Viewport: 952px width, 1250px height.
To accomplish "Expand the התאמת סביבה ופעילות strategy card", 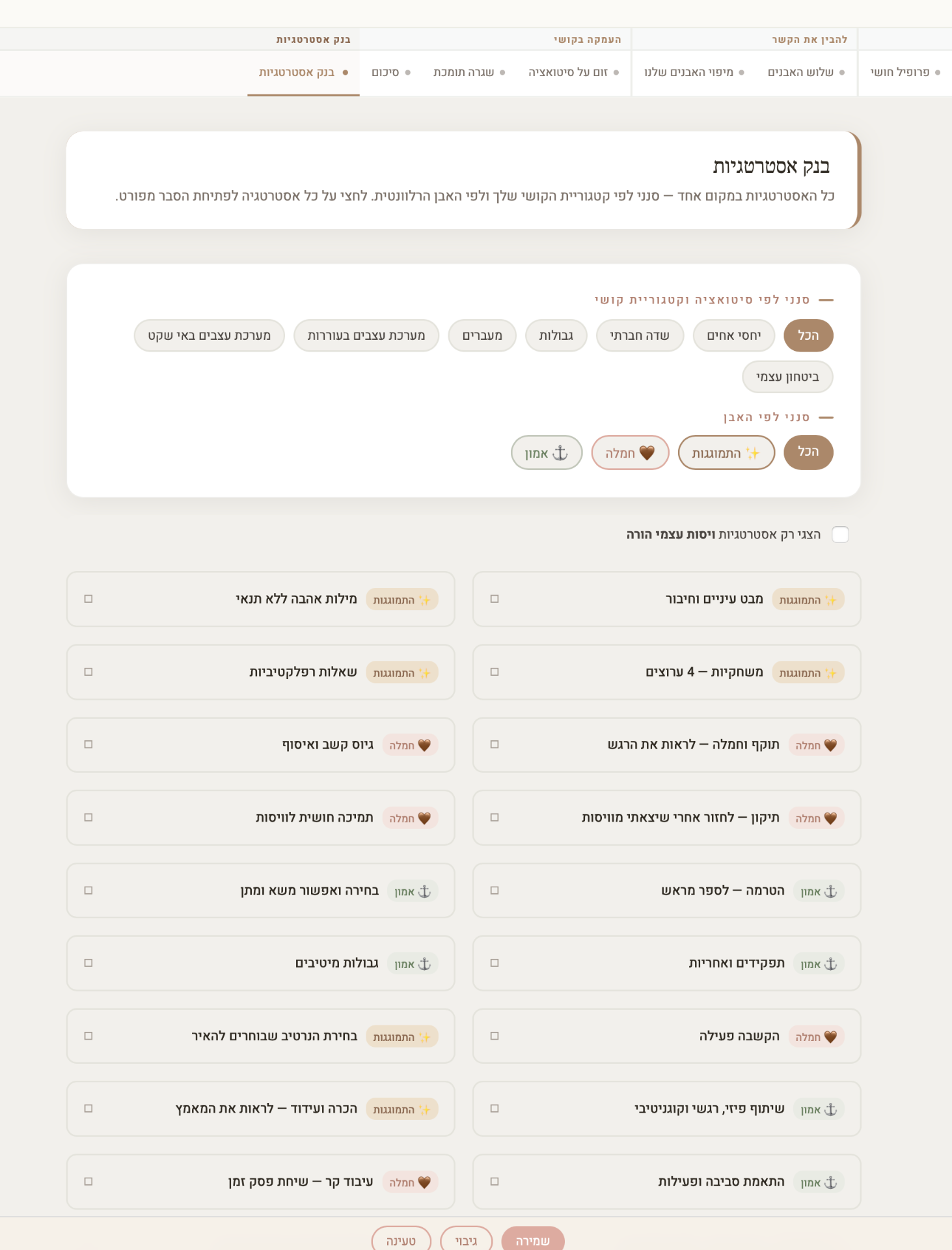I will (666, 1182).
